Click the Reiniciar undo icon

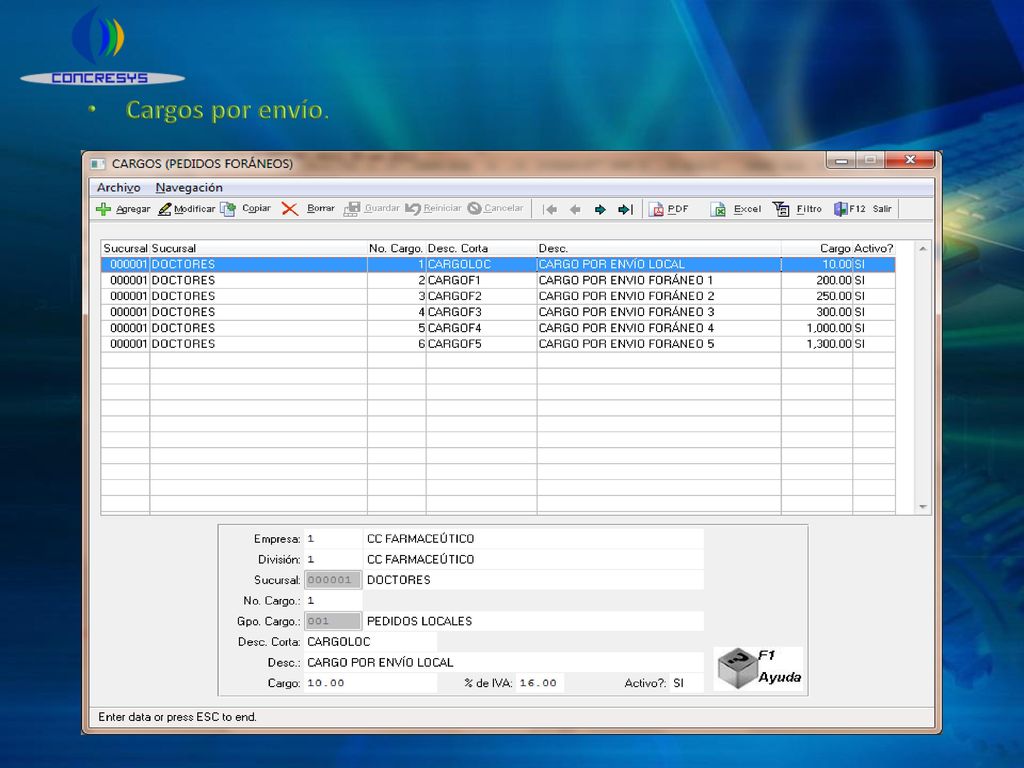413,209
